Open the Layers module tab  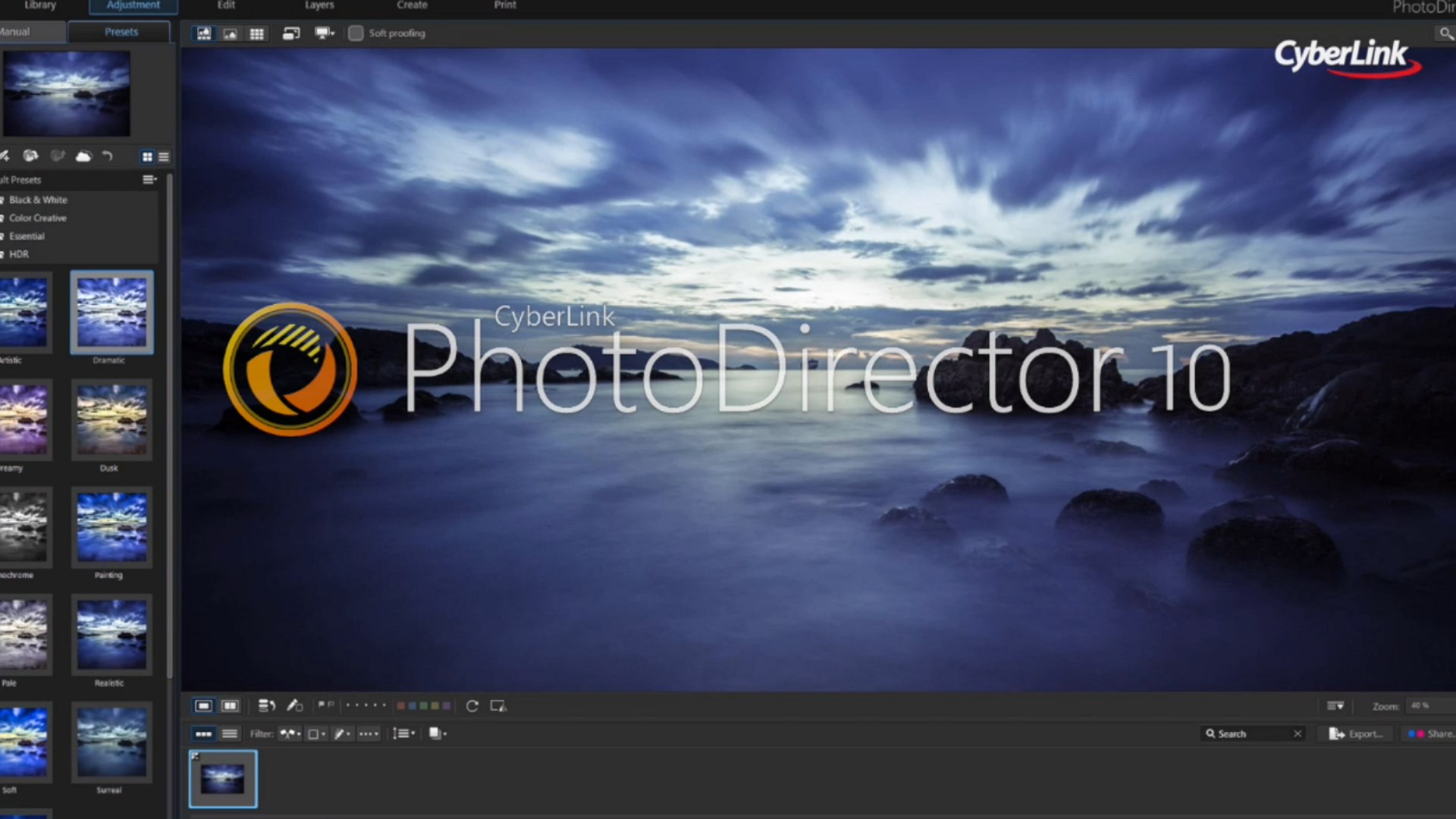pos(319,5)
